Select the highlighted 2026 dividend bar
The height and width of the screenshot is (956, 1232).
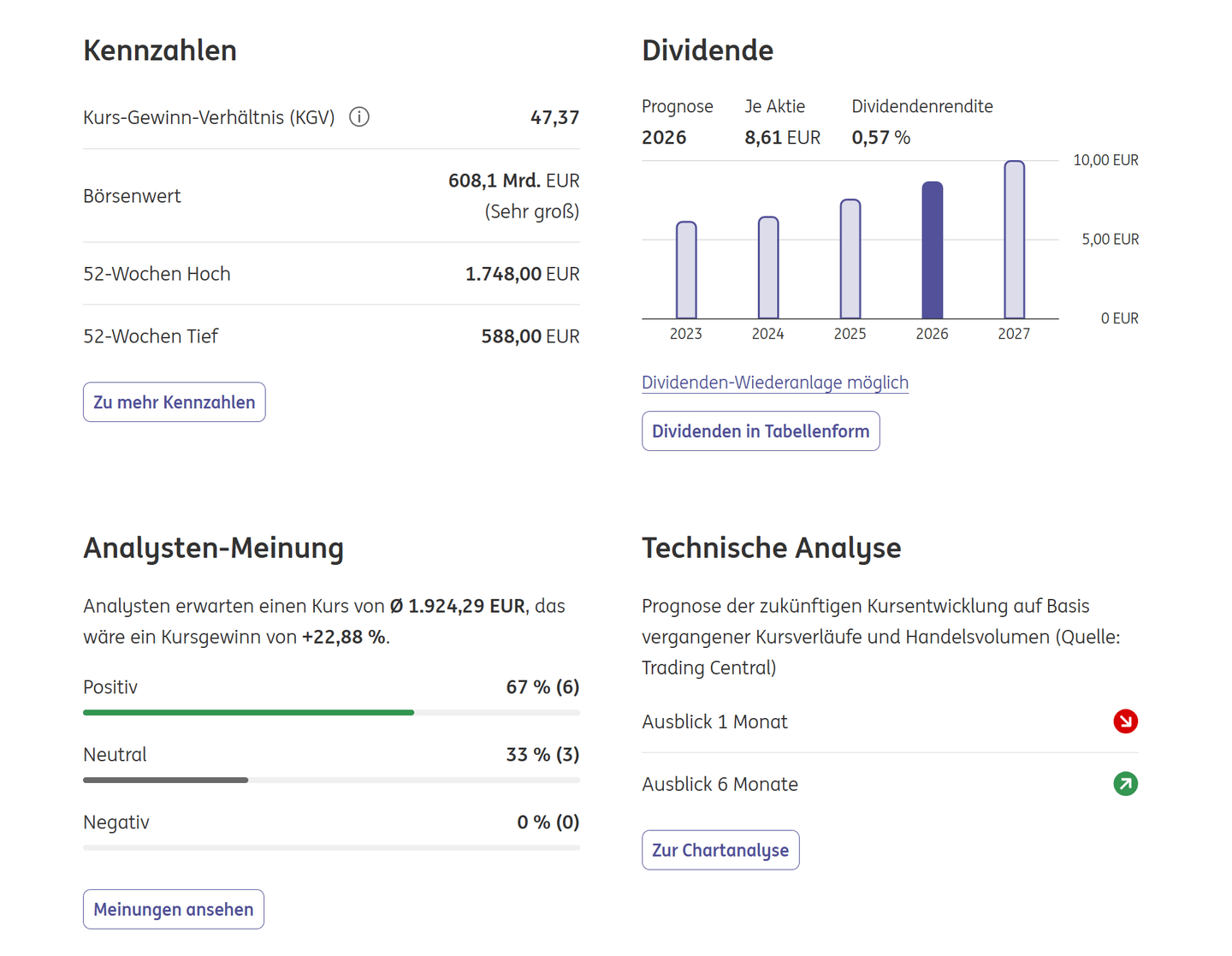tap(933, 250)
